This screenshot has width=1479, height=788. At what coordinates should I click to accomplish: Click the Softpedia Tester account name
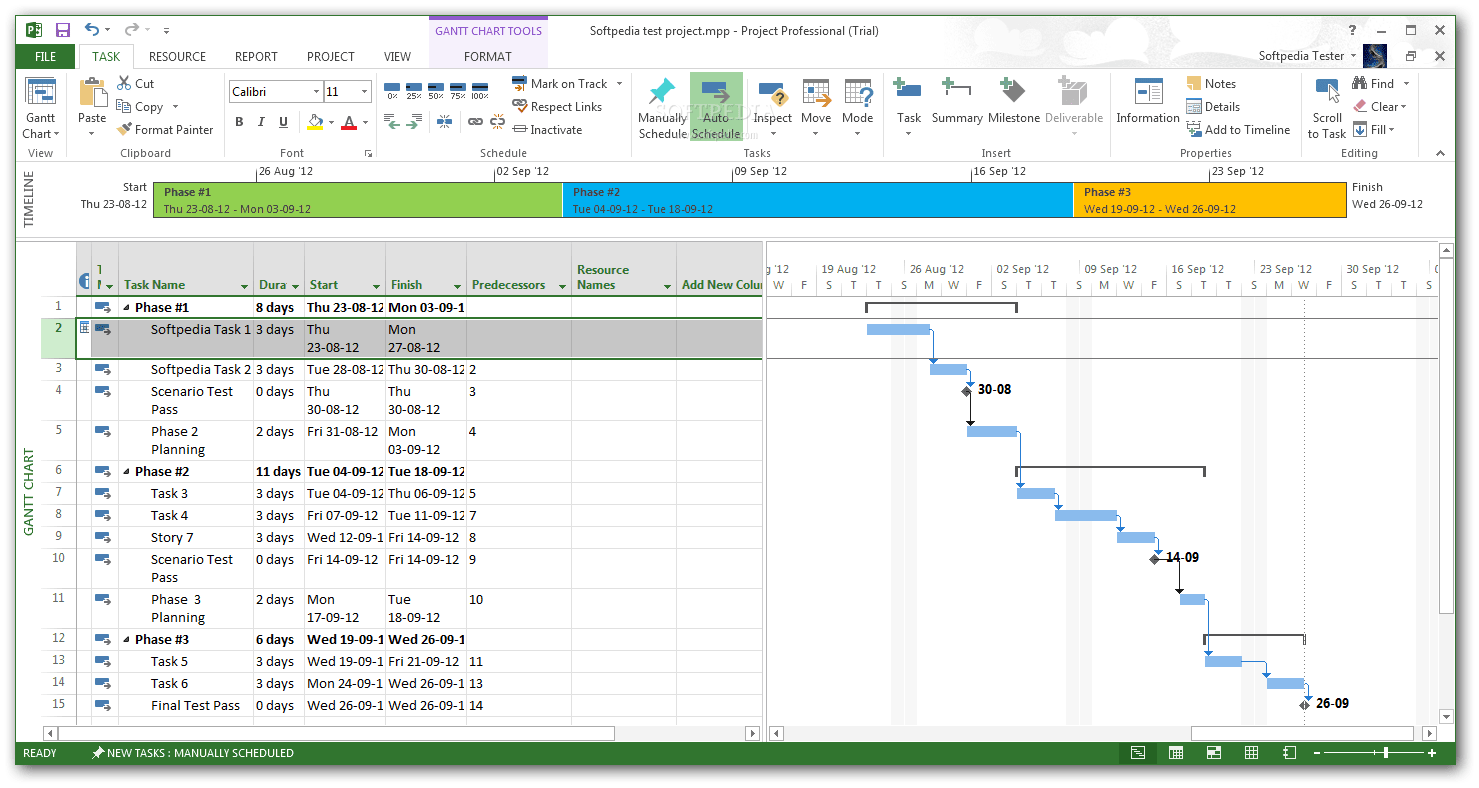point(1301,56)
